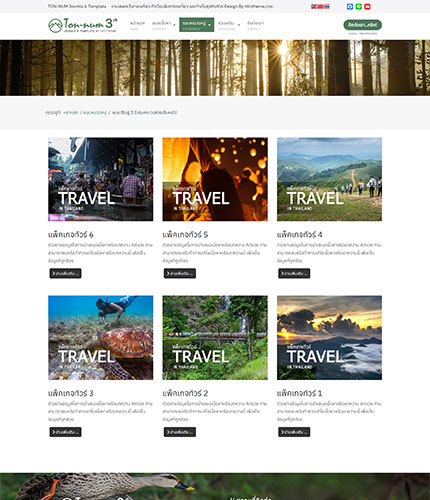Open the sea turtle travel thumbnail
Screen dimensions: 430x500
pyautogui.click(x=101, y=338)
